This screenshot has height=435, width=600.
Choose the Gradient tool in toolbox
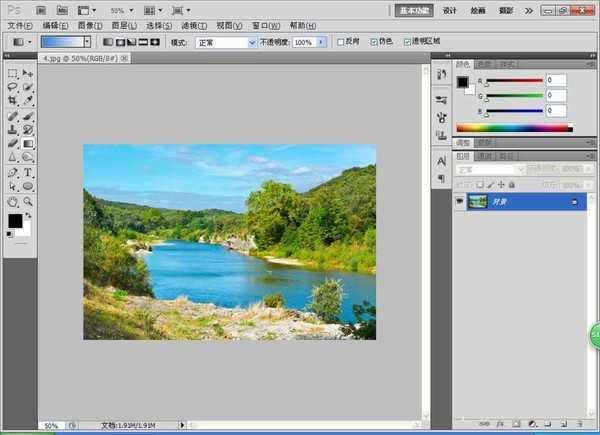pyautogui.click(x=28, y=143)
